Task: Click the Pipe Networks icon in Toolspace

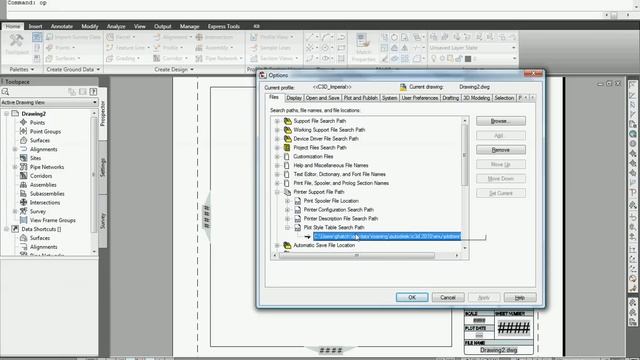Action: (x=24, y=167)
